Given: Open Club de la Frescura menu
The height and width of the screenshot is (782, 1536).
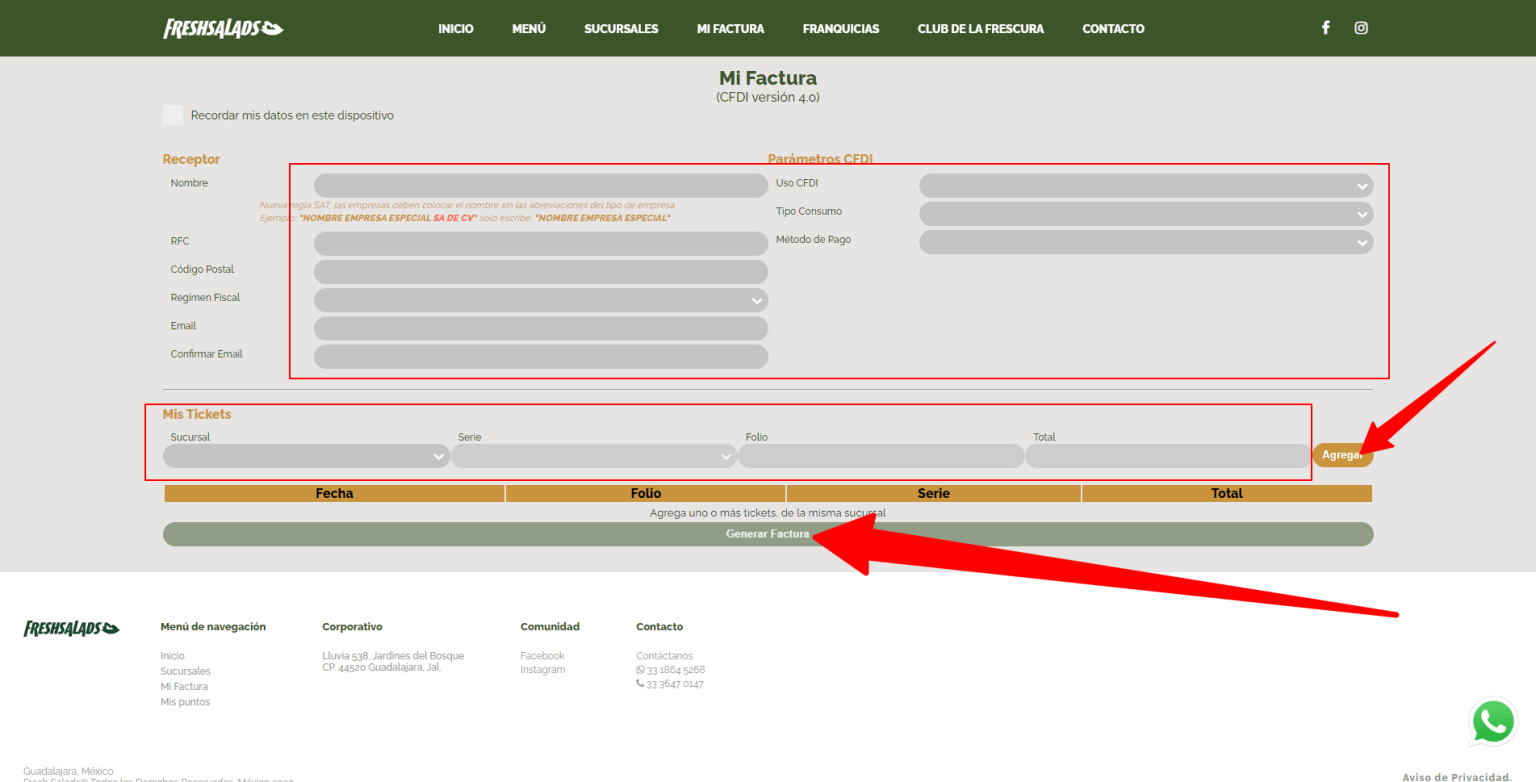Looking at the screenshot, I should point(980,29).
